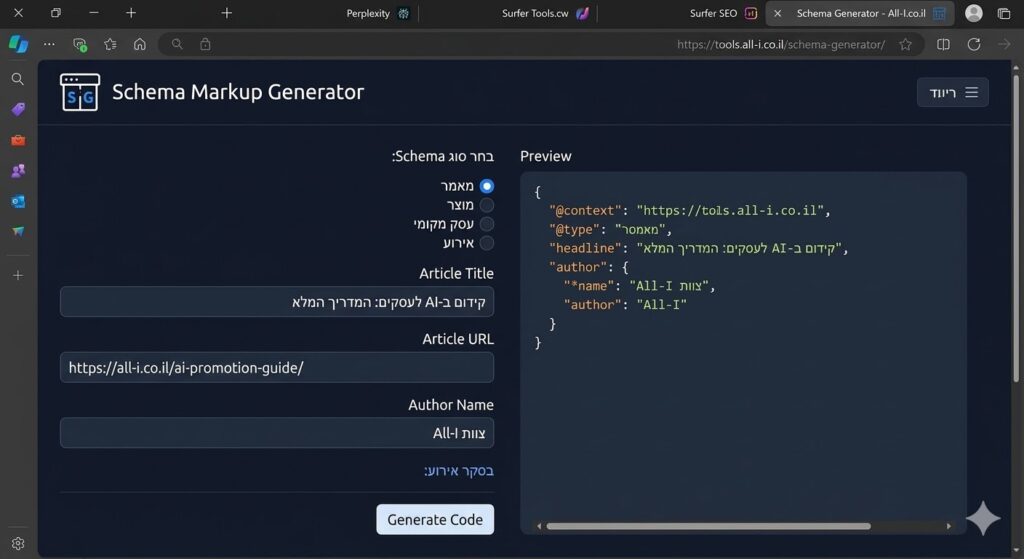Click the briefcase tools icon in sidebar
This screenshot has height=559, width=1024.
click(x=18, y=140)
